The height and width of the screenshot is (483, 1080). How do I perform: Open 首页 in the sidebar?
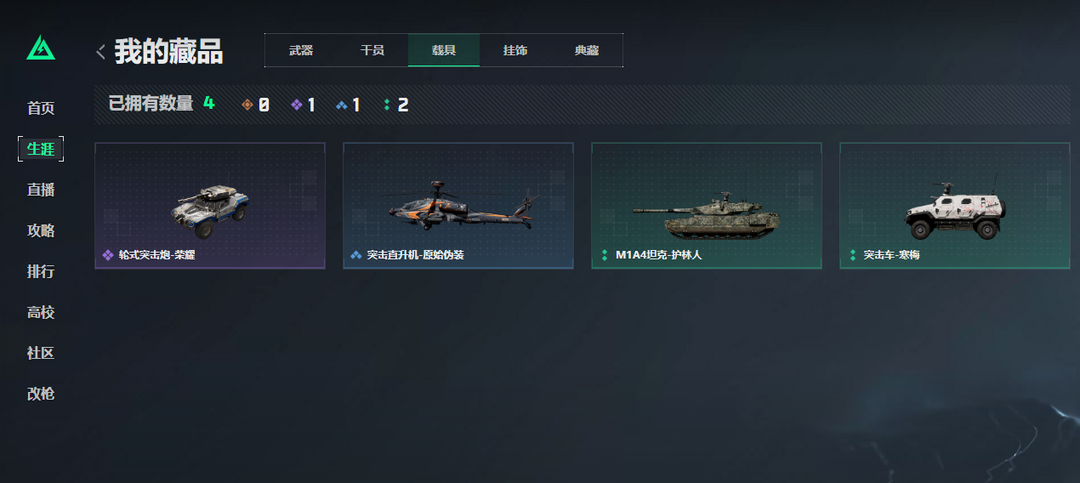click(x=41, y=108)
